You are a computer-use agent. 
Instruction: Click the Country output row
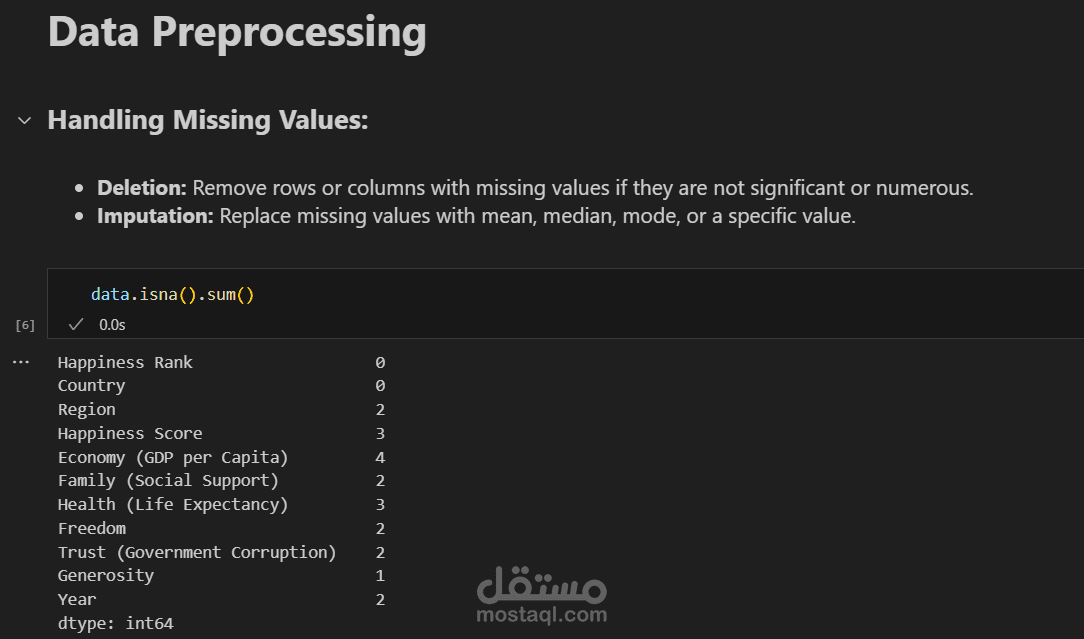pyautogui.click(x=91, y=386)
